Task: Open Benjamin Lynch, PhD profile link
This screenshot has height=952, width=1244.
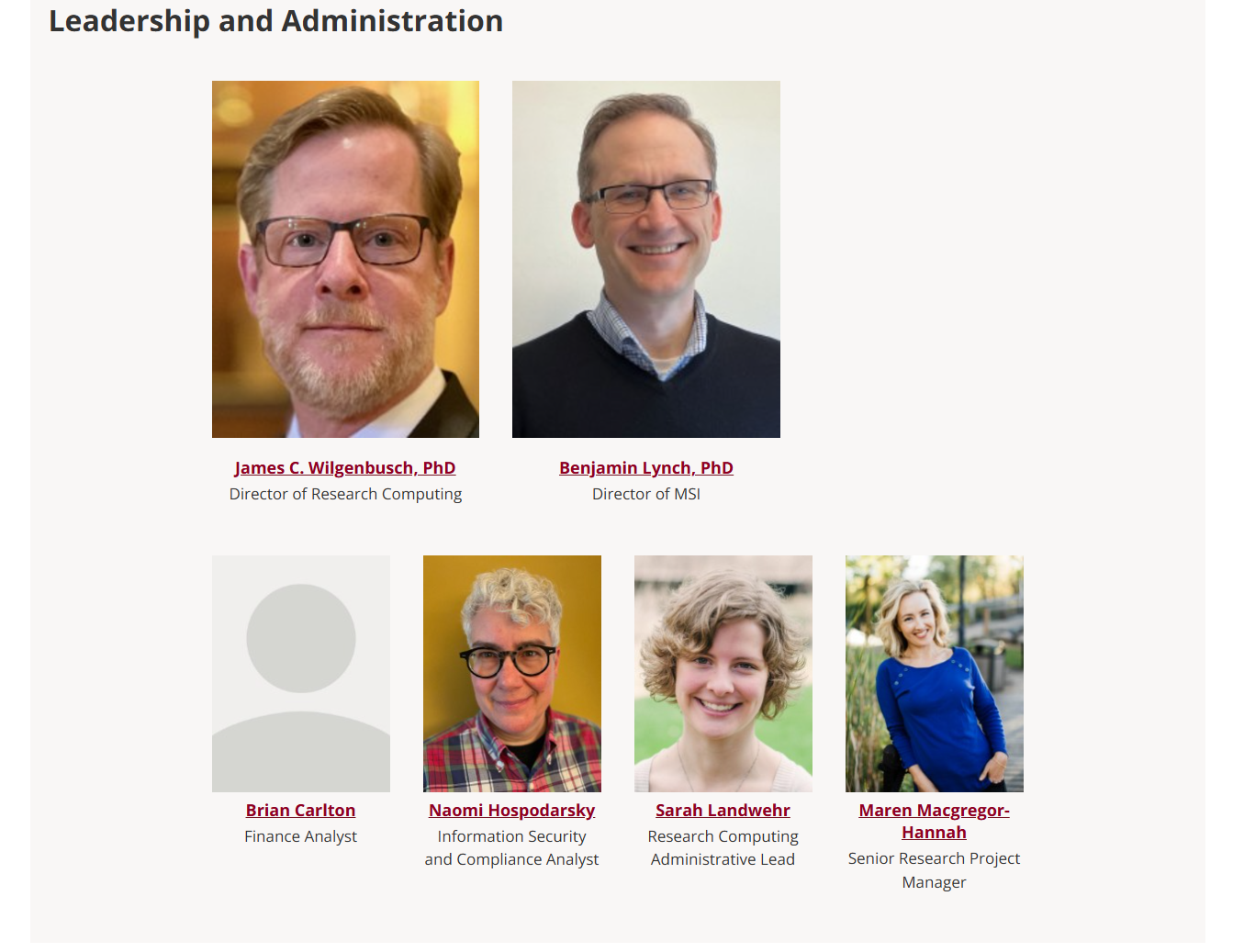Action: coord(645,468)
